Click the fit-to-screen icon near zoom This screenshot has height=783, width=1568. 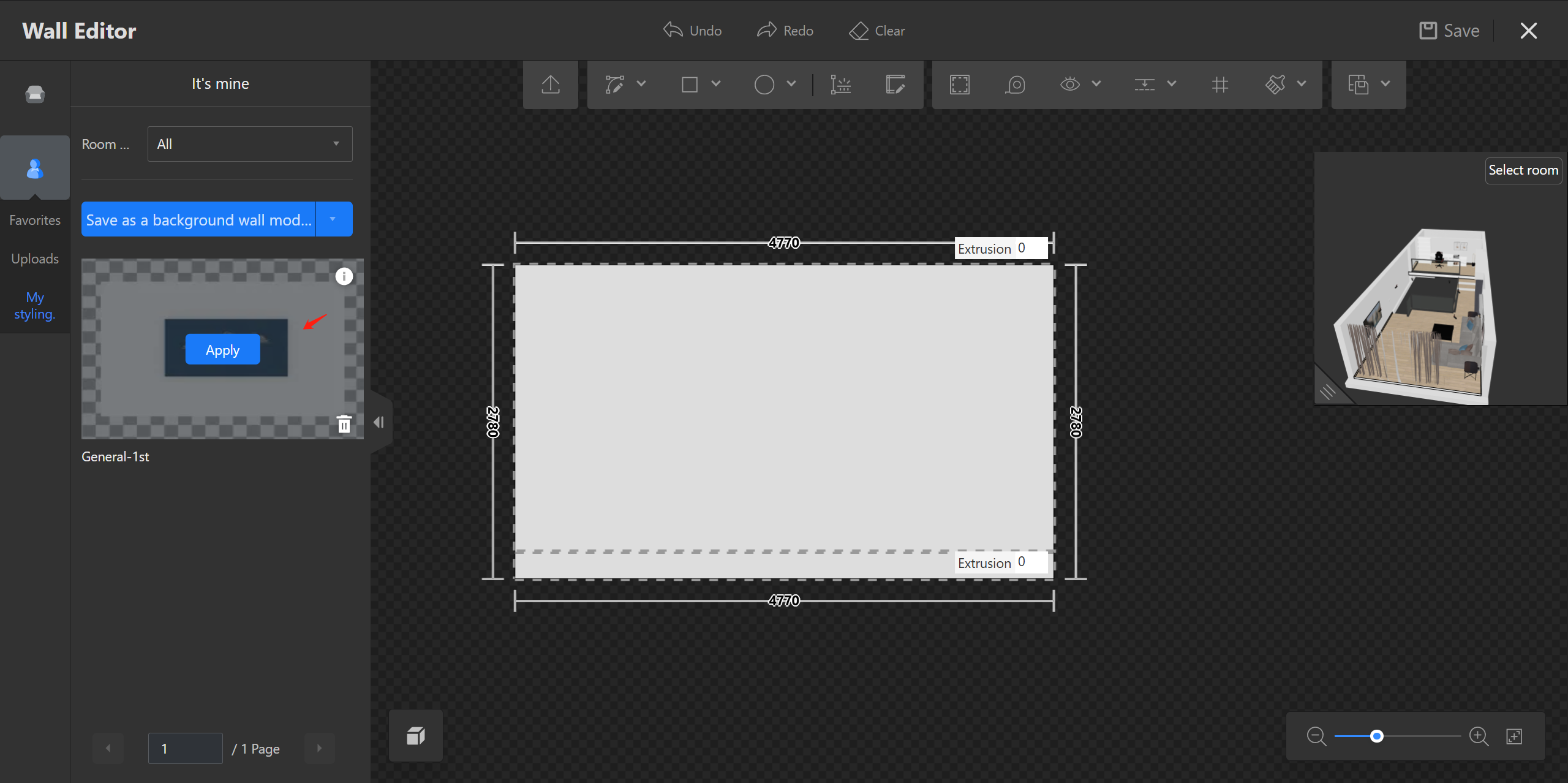(1514, 736)
